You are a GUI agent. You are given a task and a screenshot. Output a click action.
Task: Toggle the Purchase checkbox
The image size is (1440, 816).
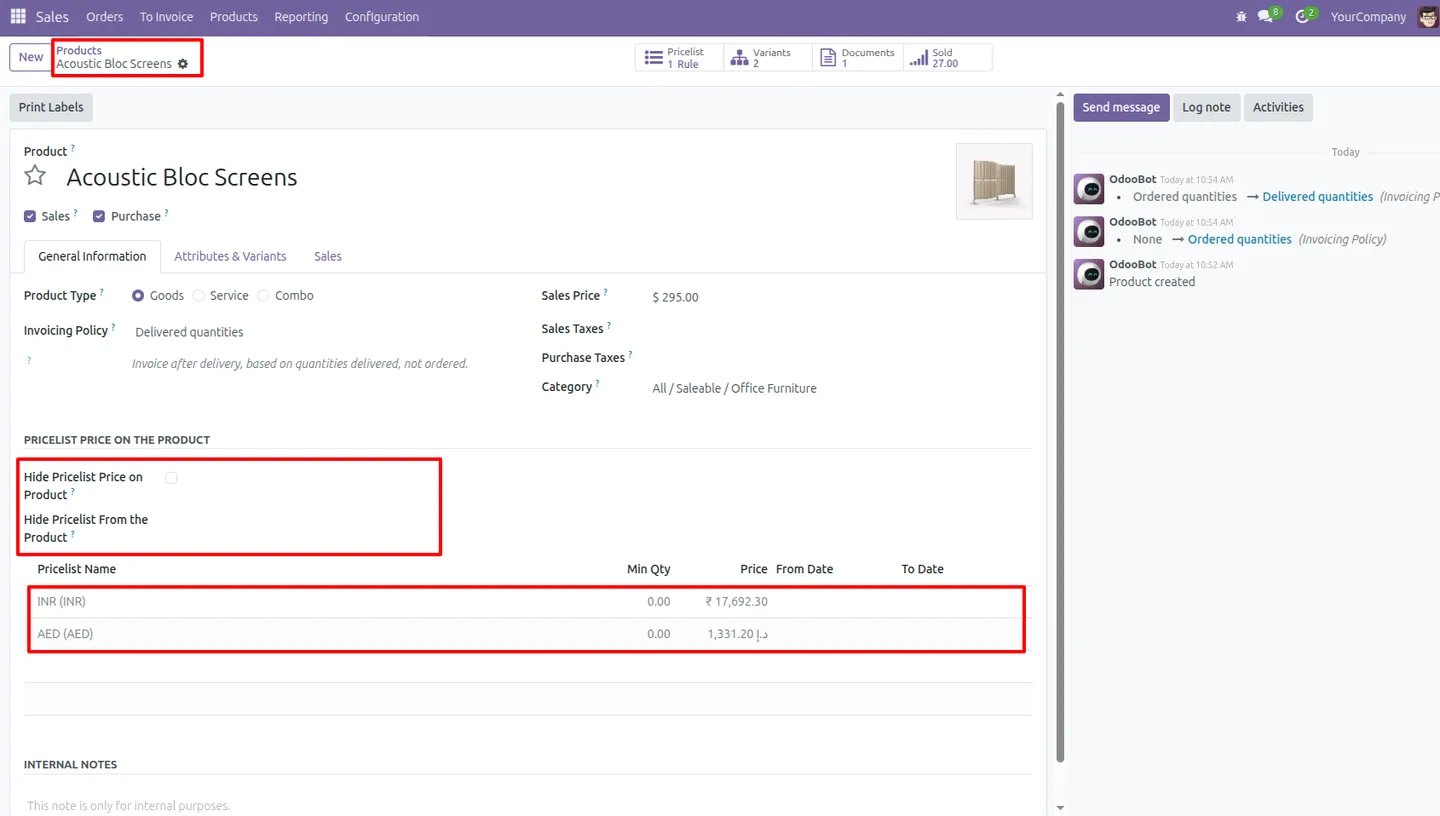99,216
